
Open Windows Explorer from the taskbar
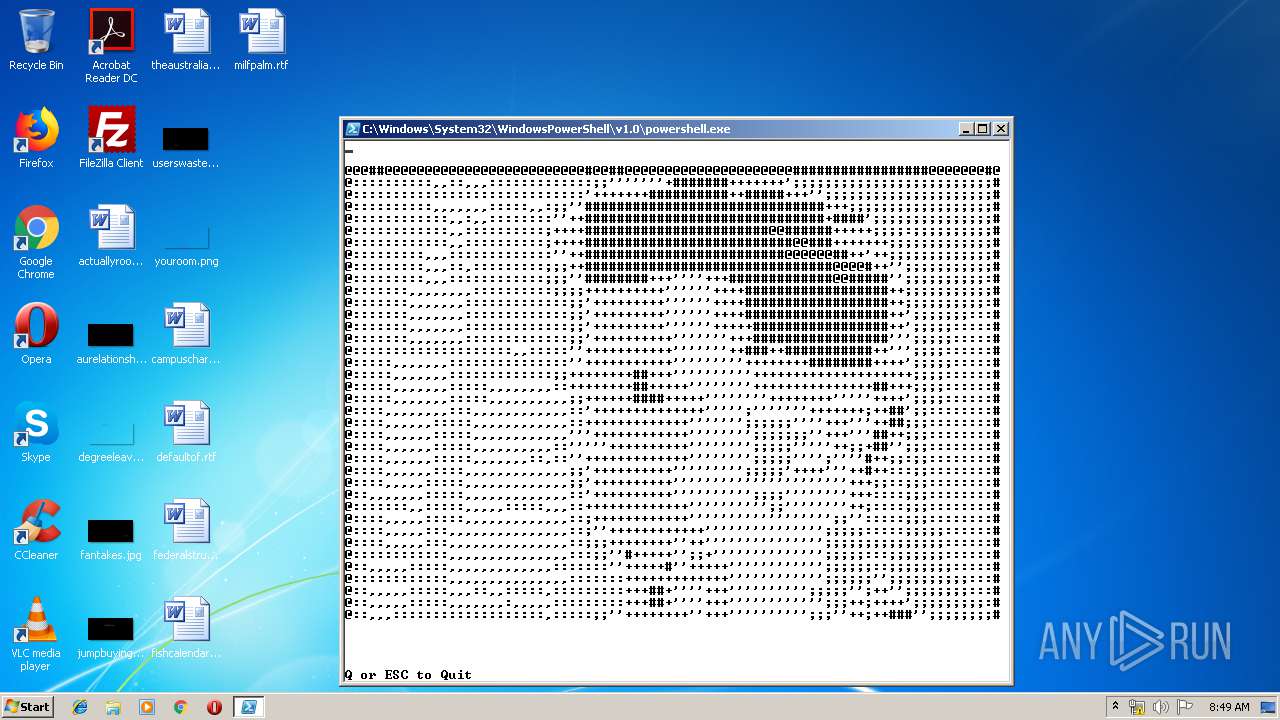point(113,707)
